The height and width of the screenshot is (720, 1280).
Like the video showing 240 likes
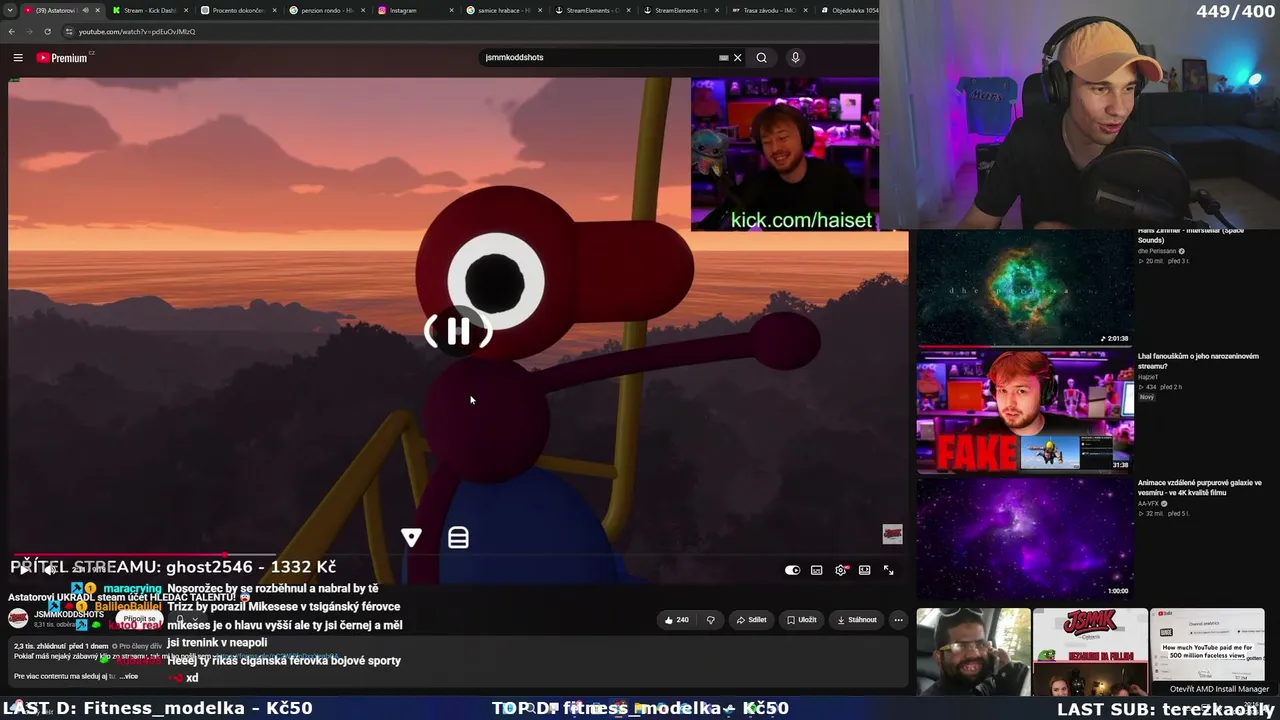point(677,620)
